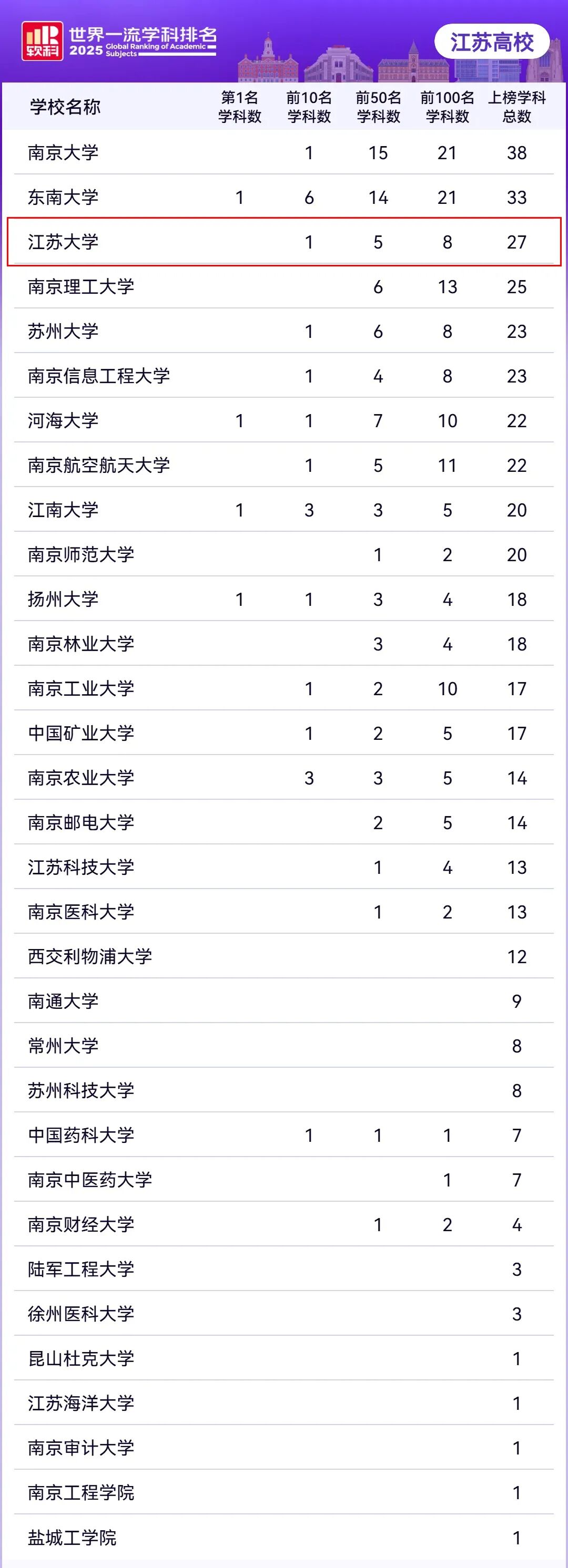Click the 昆山杜克大学 school name
Screen dimensions: 568x1568
tap(81, 1358)
